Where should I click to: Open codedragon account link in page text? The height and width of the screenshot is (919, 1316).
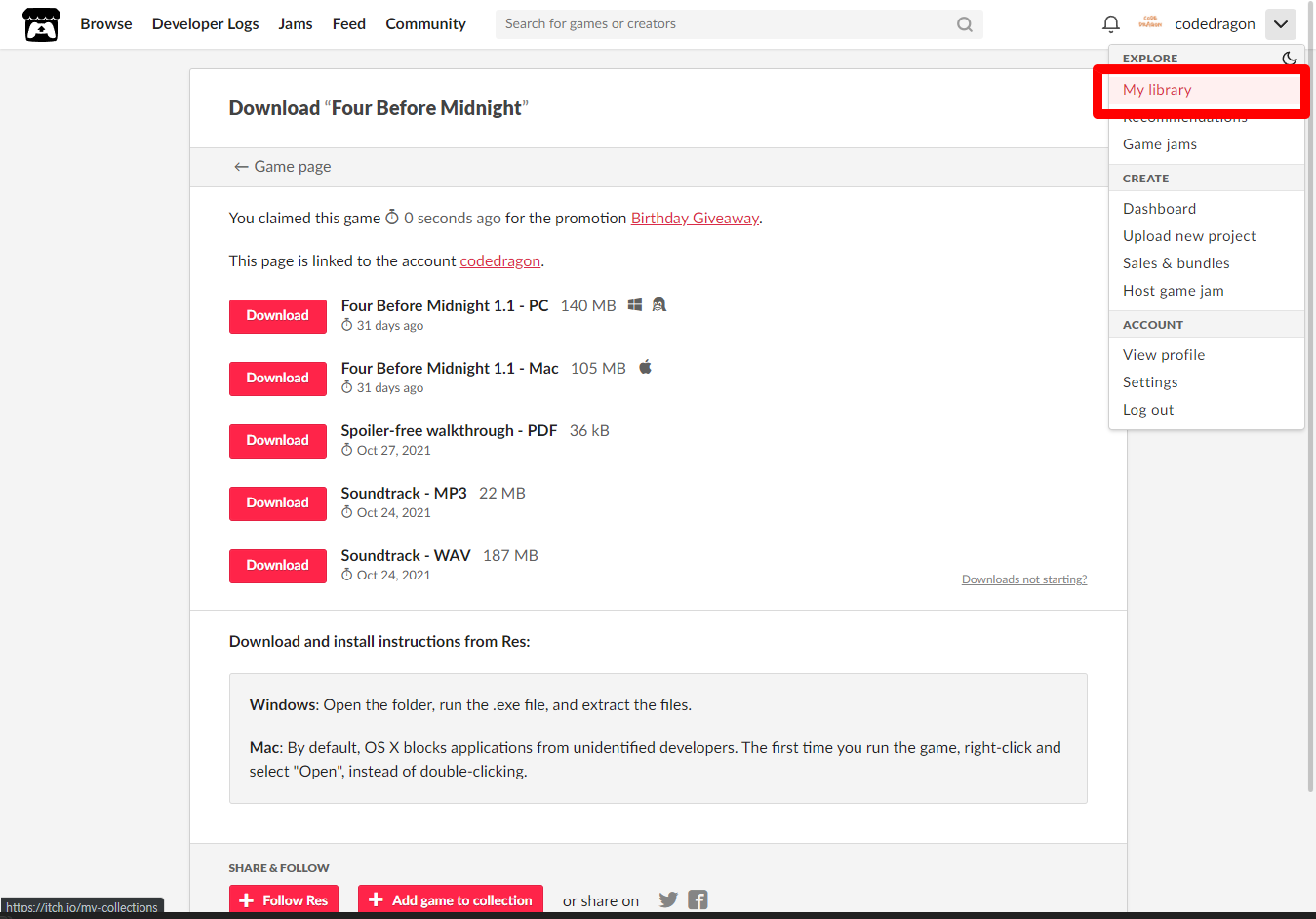(x=500, y=261)
